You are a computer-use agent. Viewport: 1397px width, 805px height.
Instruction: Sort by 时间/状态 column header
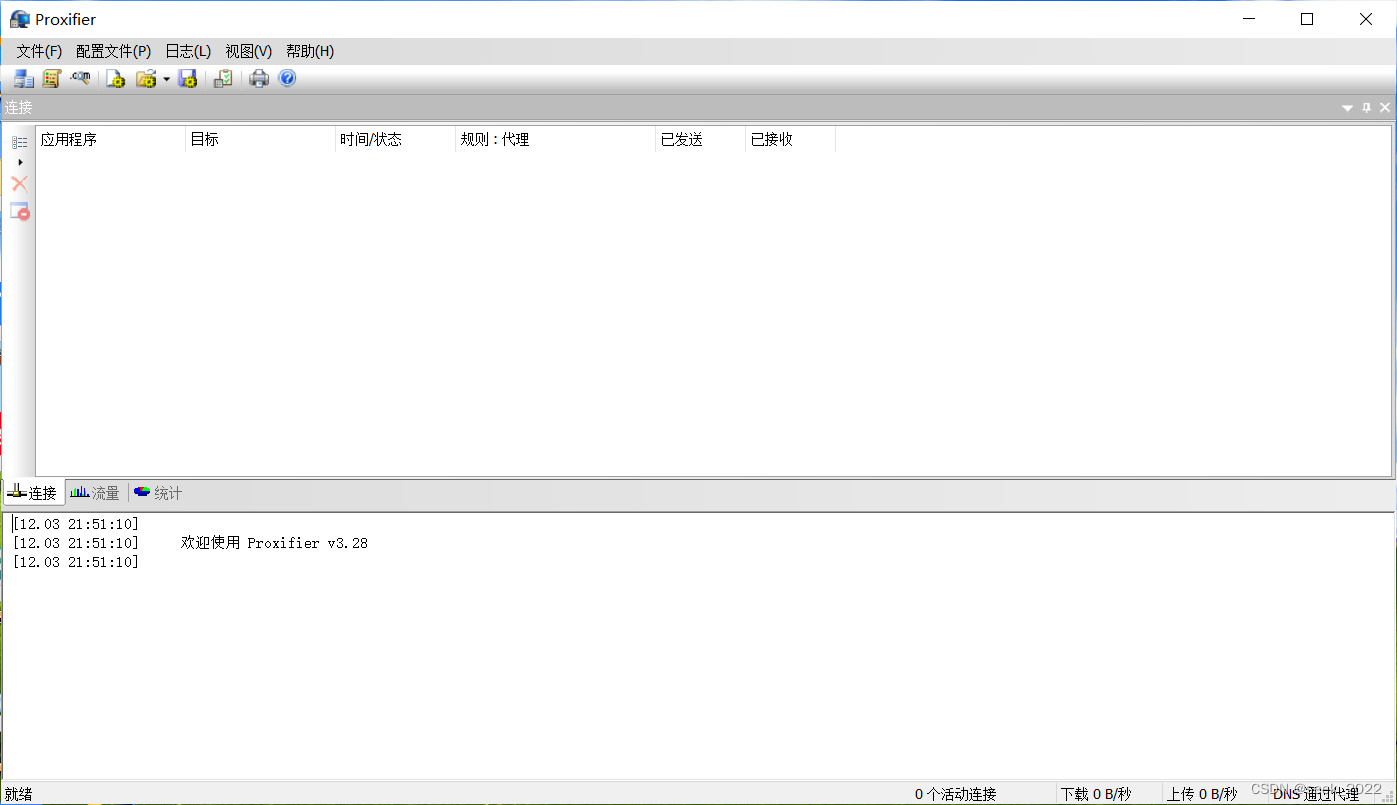396,139
